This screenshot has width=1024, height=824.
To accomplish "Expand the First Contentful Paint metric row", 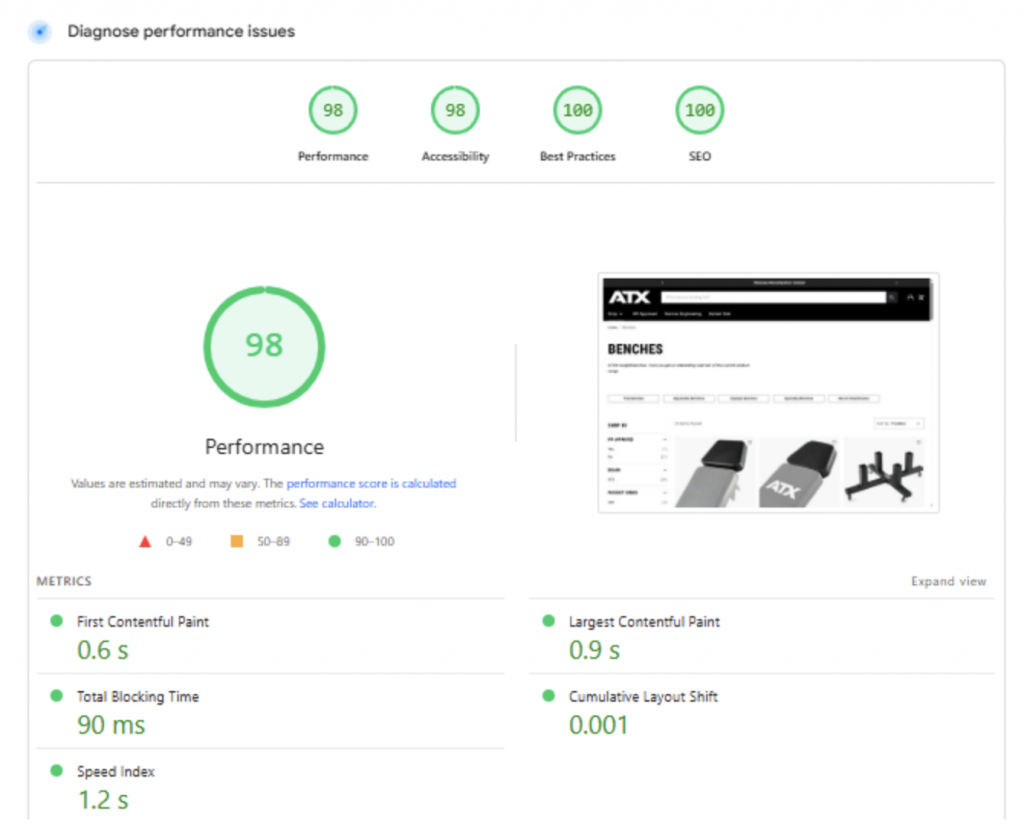I will (270, 636).
